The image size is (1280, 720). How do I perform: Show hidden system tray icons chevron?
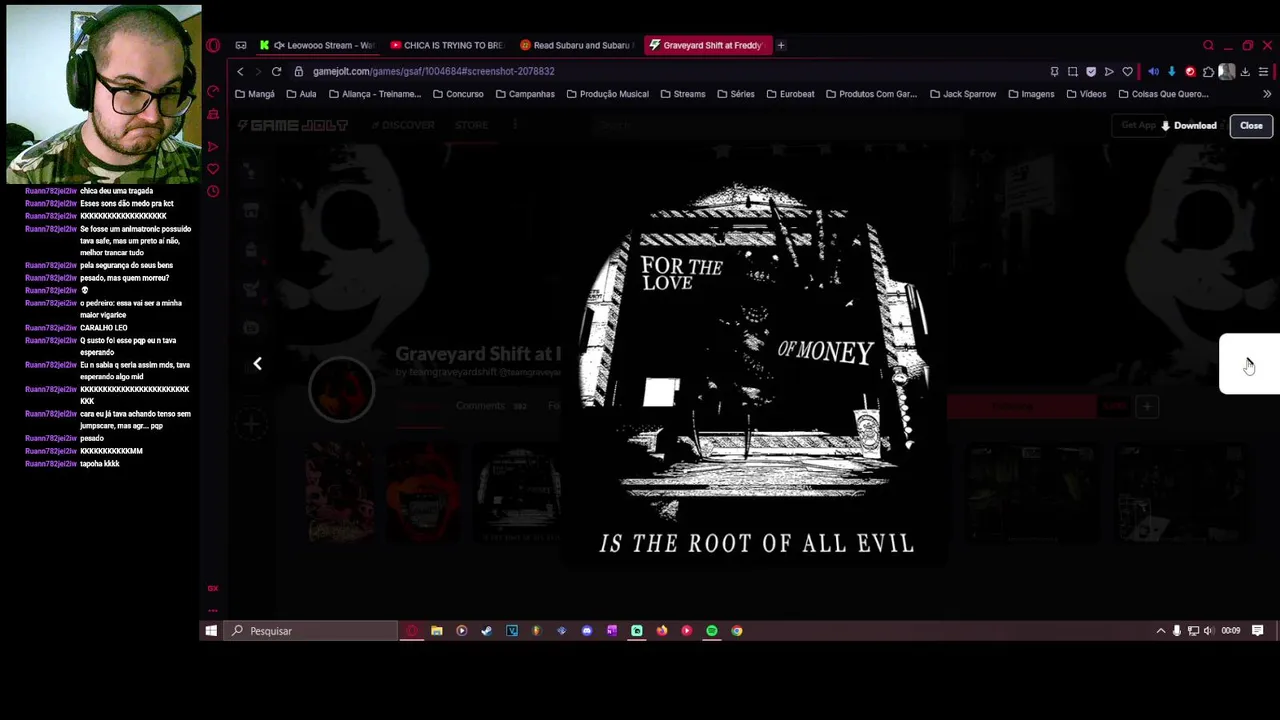click(x=1161, y=631)
